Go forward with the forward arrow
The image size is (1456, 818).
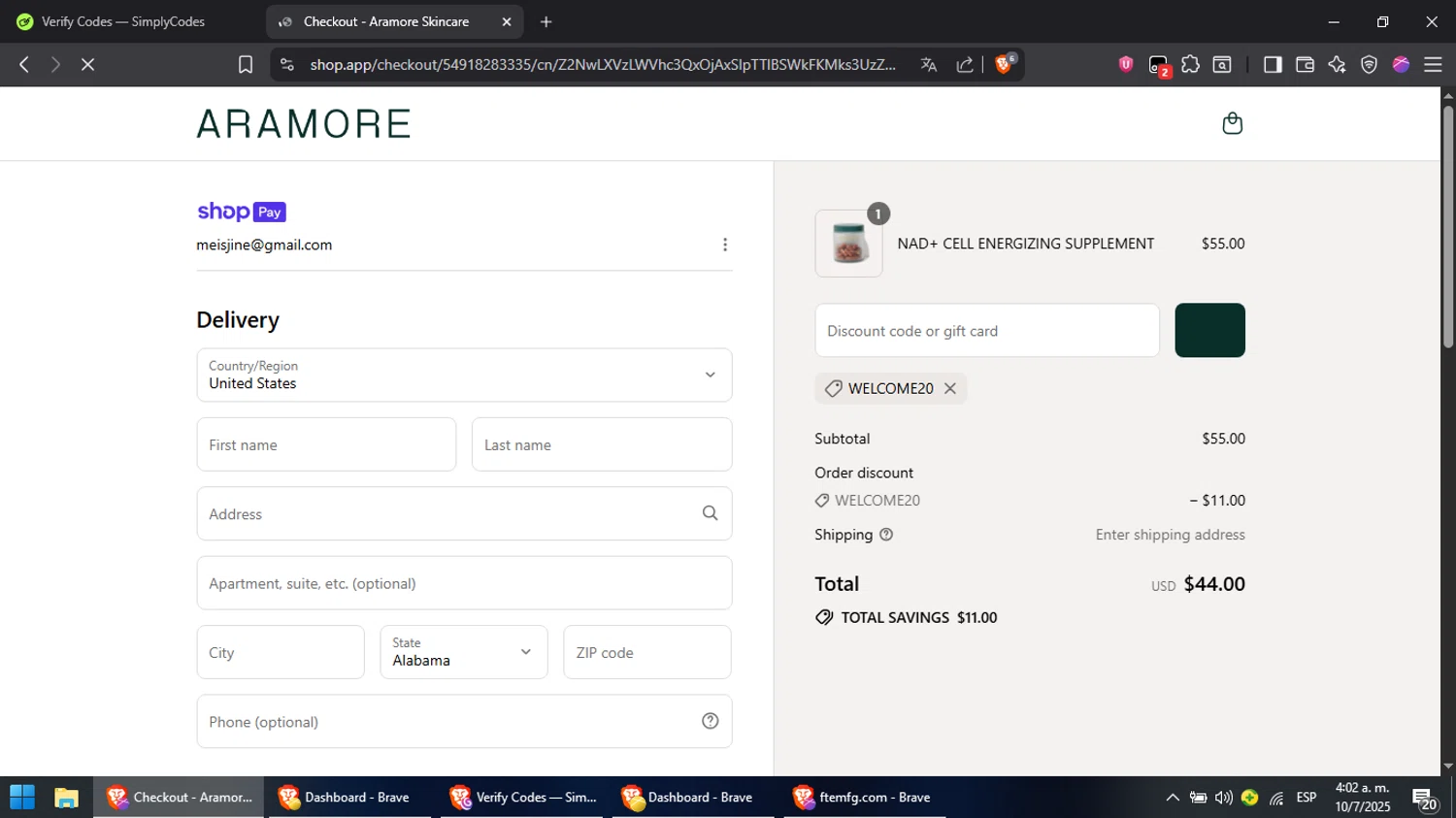(x=55, y=64)
